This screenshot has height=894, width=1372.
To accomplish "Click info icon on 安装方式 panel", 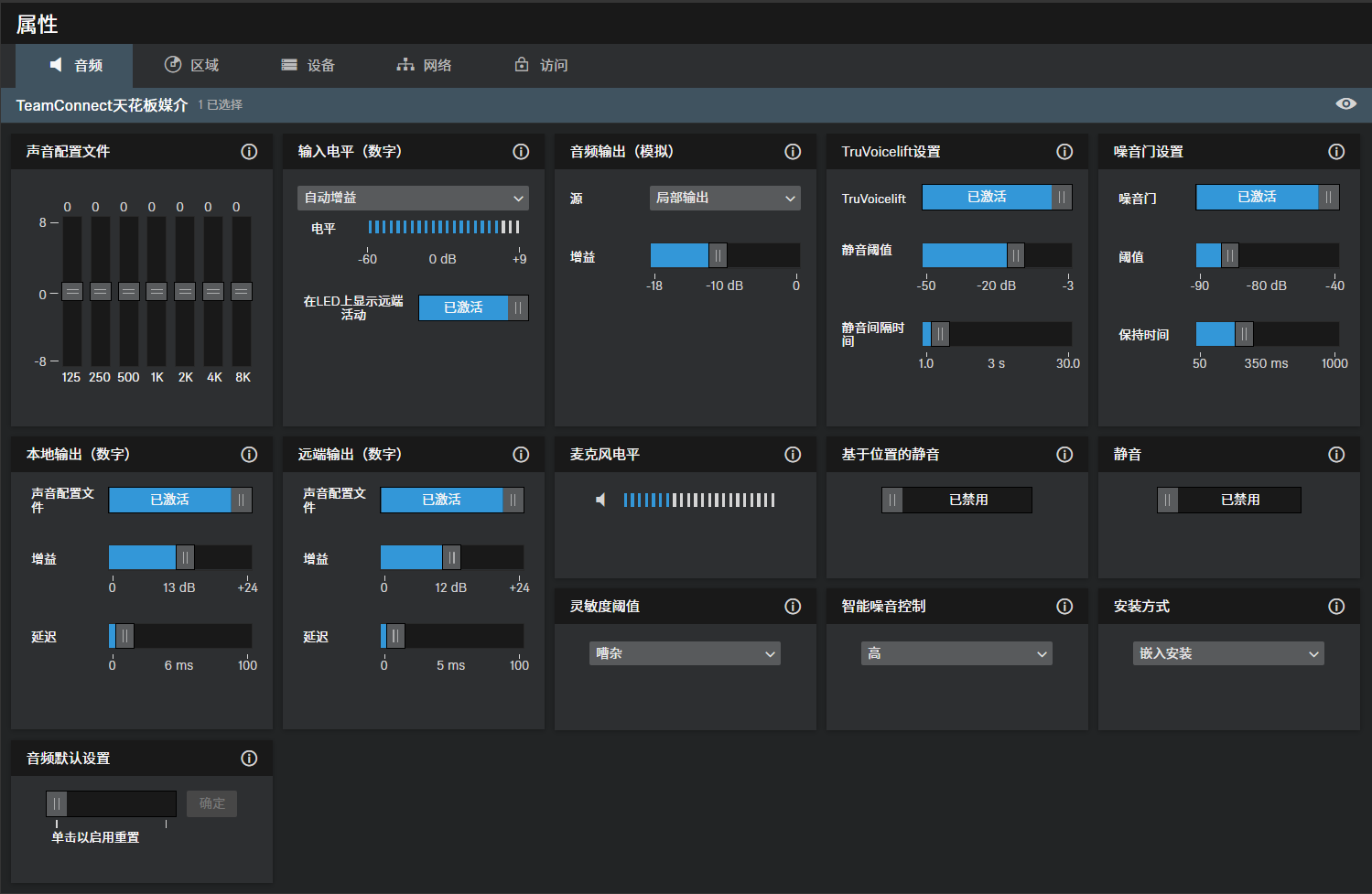I will (x=1336, y=607).
